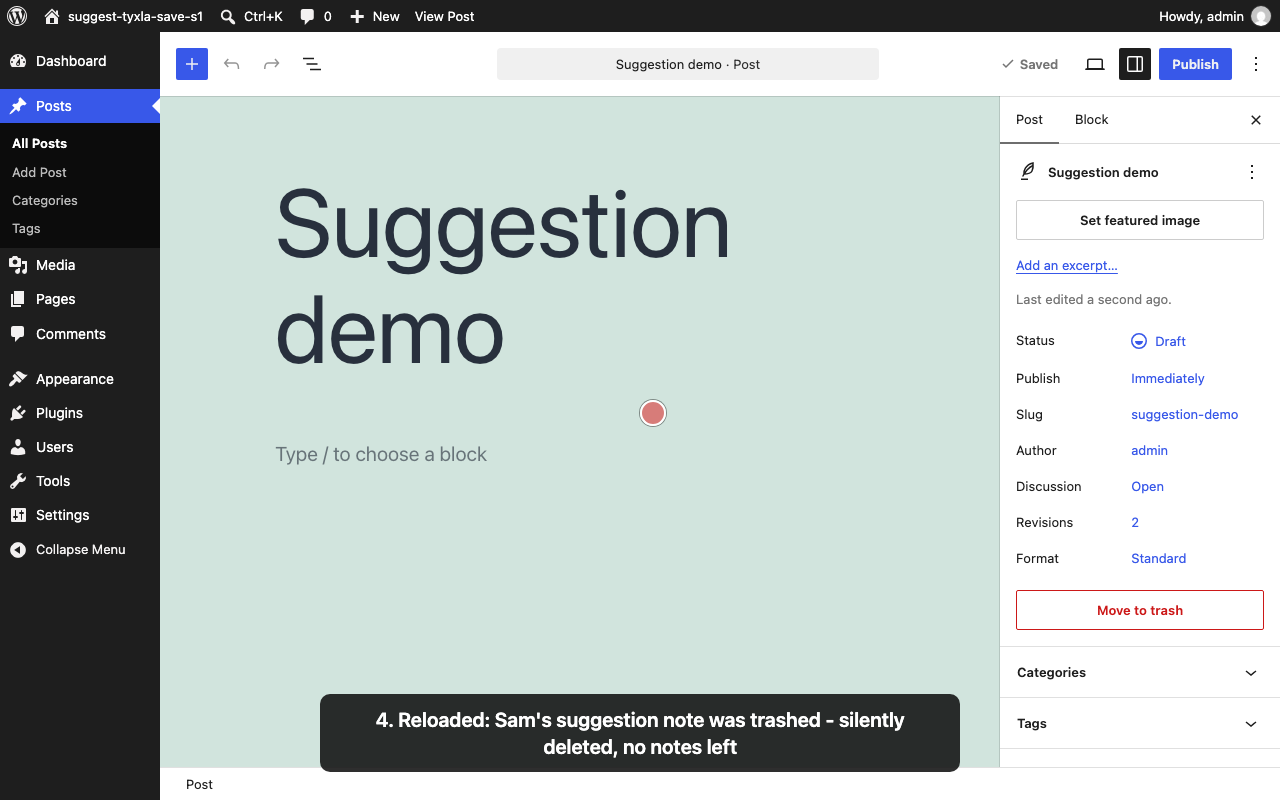Toggle the Settings sidebar panel icon
Screen dimensions: 1280x800
click(x=1135, y=64)
